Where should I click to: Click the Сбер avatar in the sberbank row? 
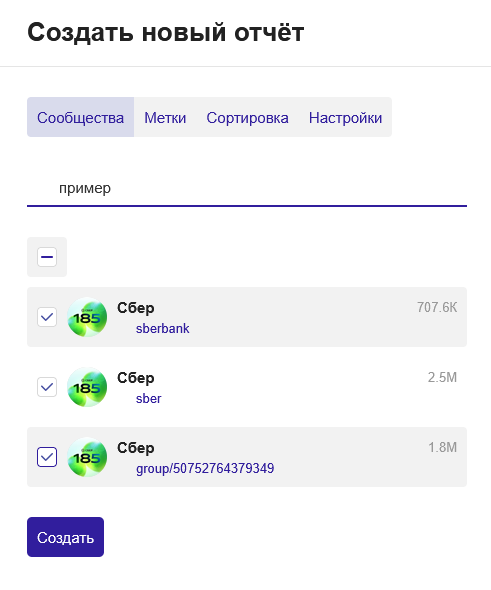coord(87,317)
